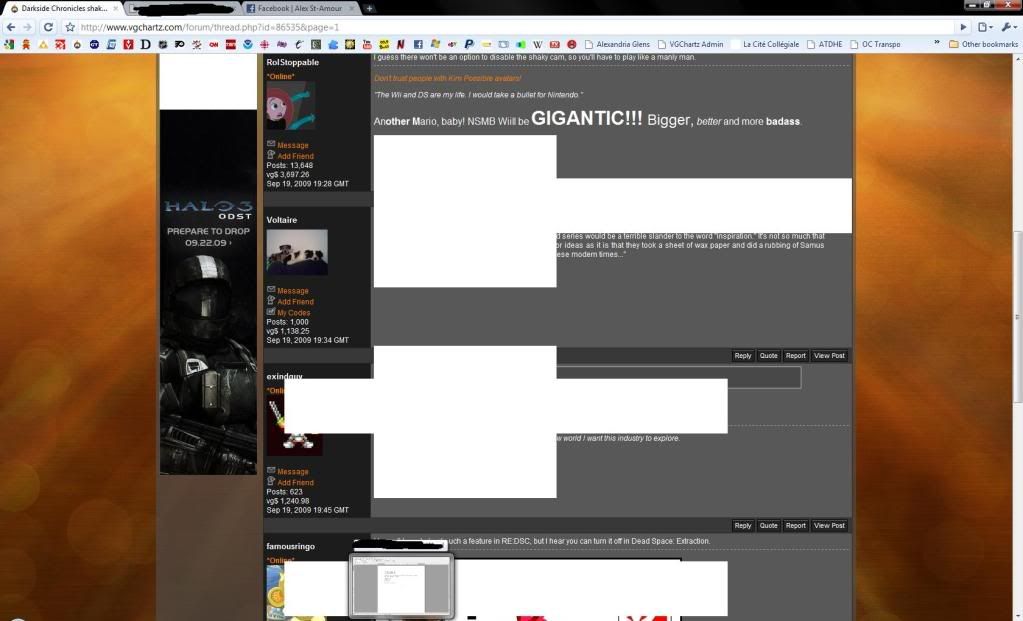Bookmark this page using the star icon
Image resolution: width=1023 pixels, height=621 pixels.
tap(70, 27)
